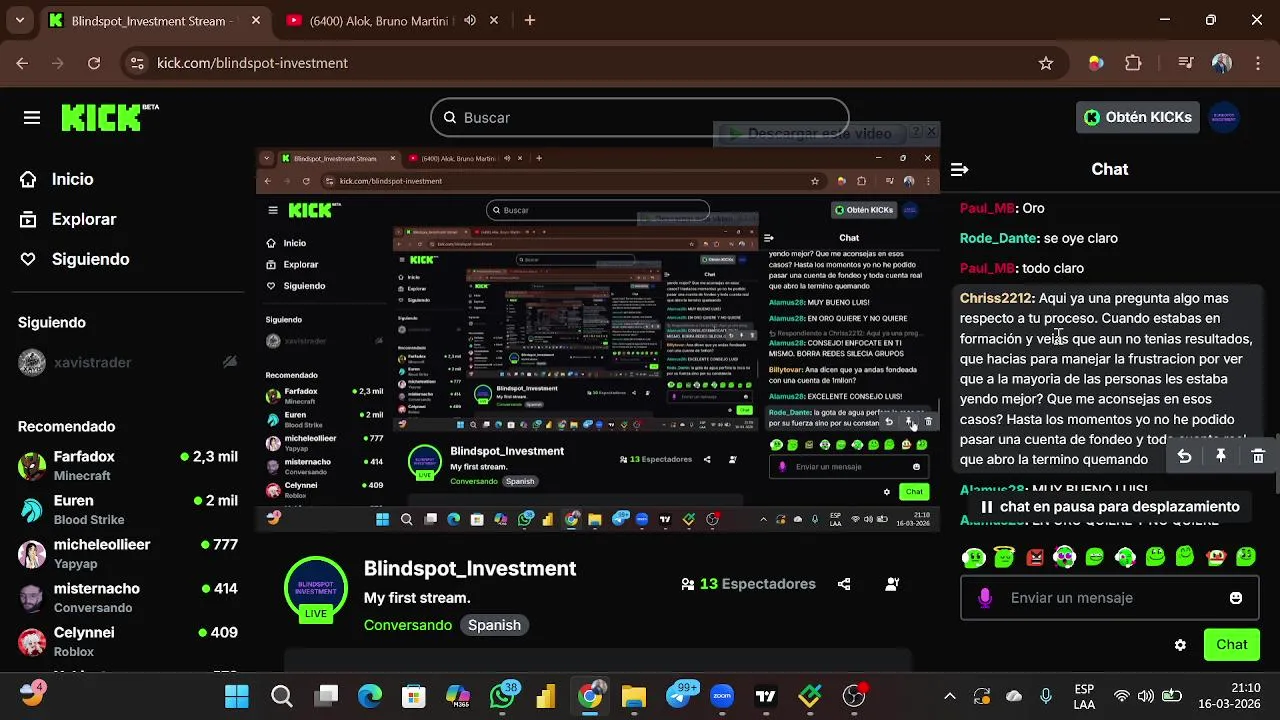Collapse the chat panel with arrow icon

point(959,170)
